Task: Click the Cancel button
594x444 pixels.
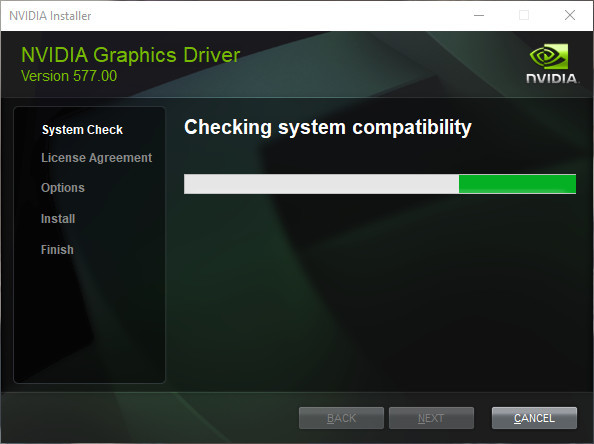Action: tap(534, 418)
